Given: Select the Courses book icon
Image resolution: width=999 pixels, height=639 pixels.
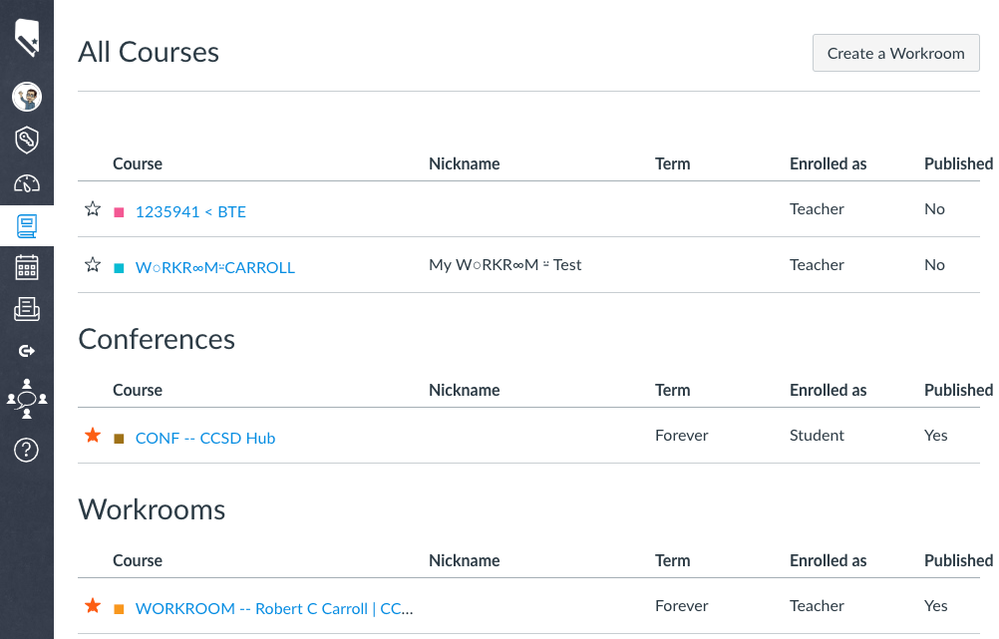Looking at the screenshot, I should tap(27, 226).
